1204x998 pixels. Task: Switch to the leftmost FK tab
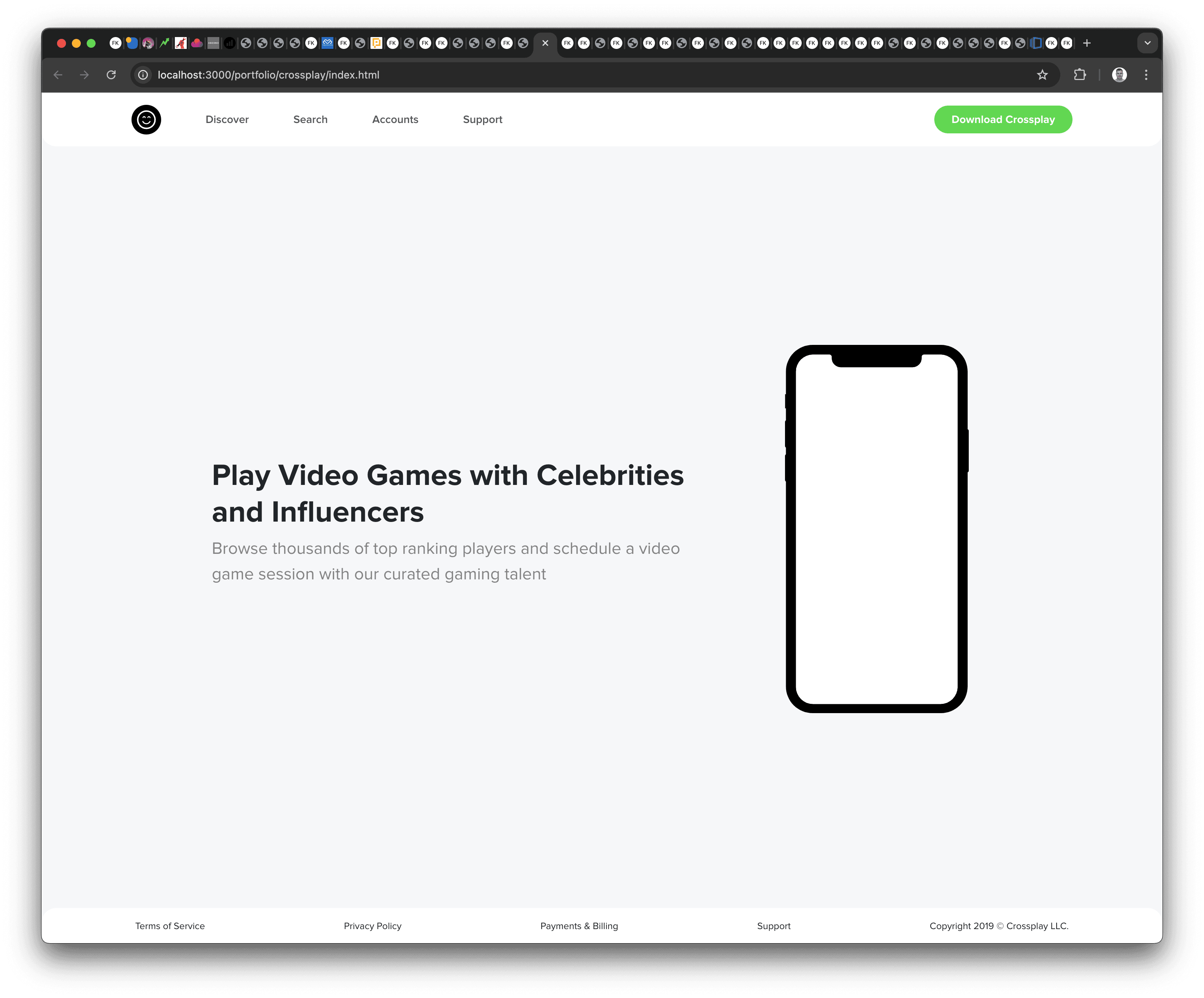(115, 43)
